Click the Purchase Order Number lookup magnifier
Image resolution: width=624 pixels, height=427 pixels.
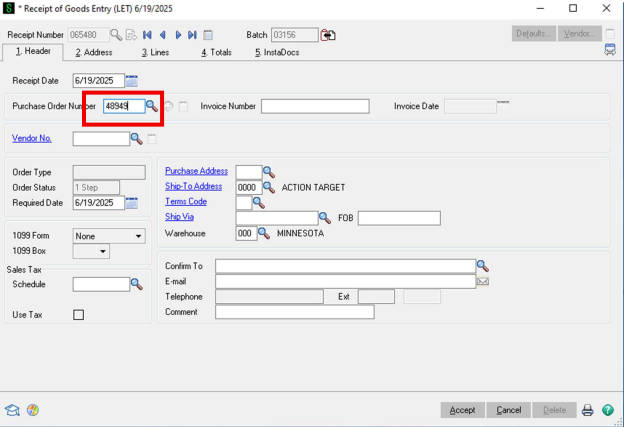point(152,106)
